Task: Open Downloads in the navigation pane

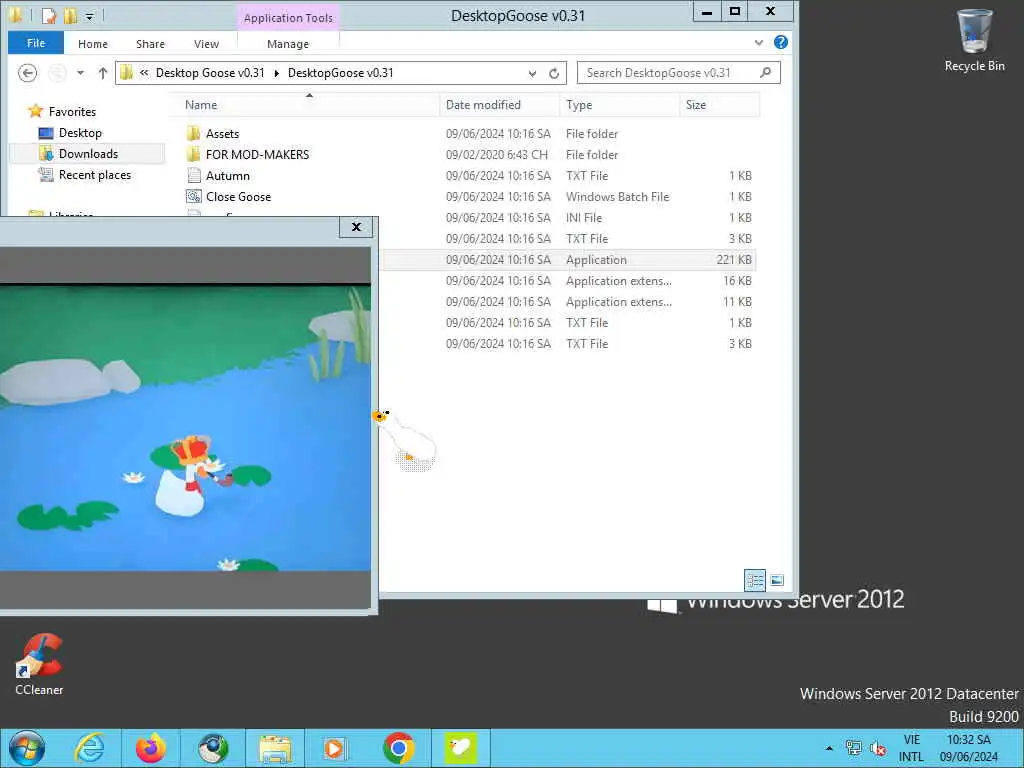Action: [88, 153]
